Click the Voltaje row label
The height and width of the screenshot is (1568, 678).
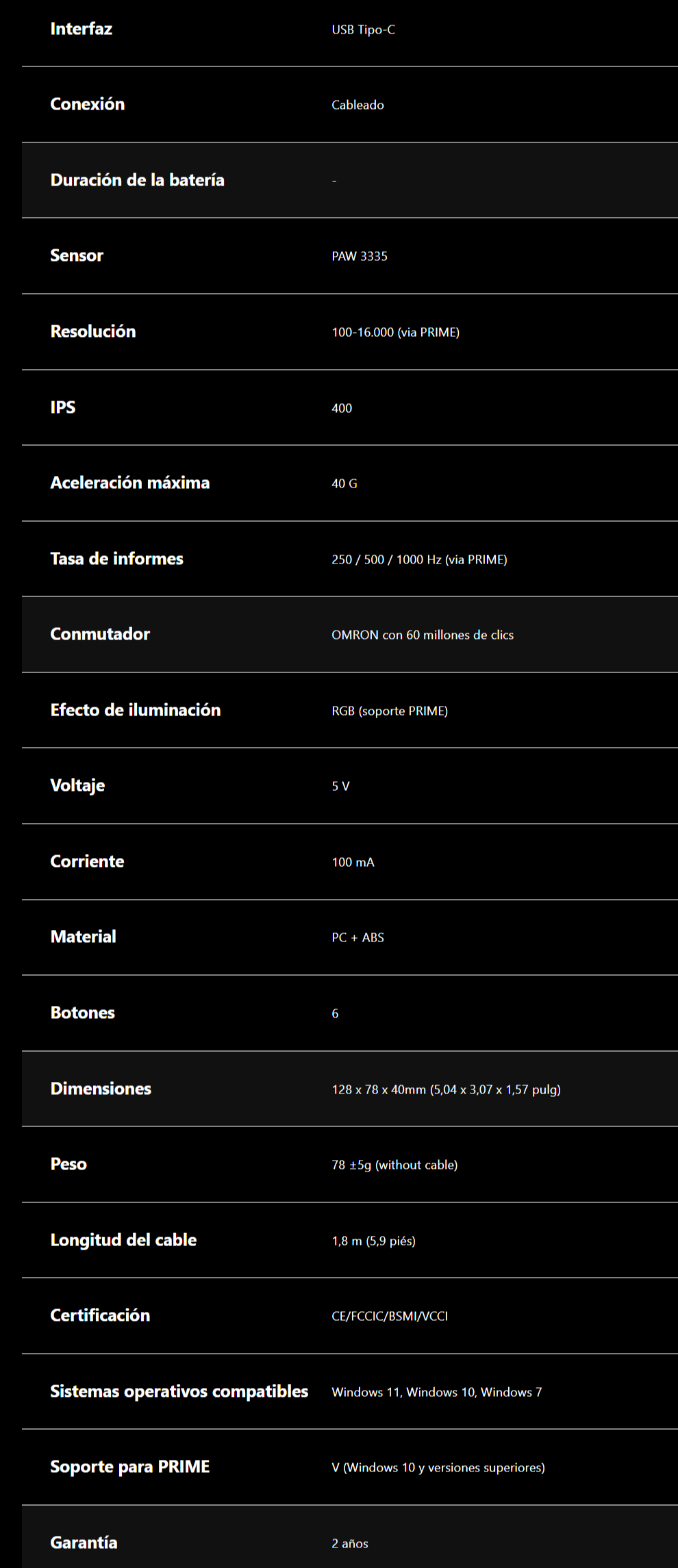(x=77, y=785)
